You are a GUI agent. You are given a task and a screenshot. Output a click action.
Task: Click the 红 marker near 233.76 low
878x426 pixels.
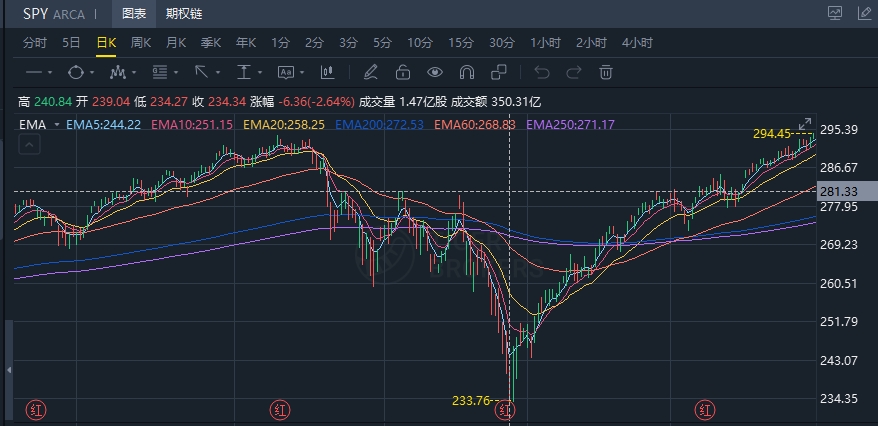(x=504, y=410)
